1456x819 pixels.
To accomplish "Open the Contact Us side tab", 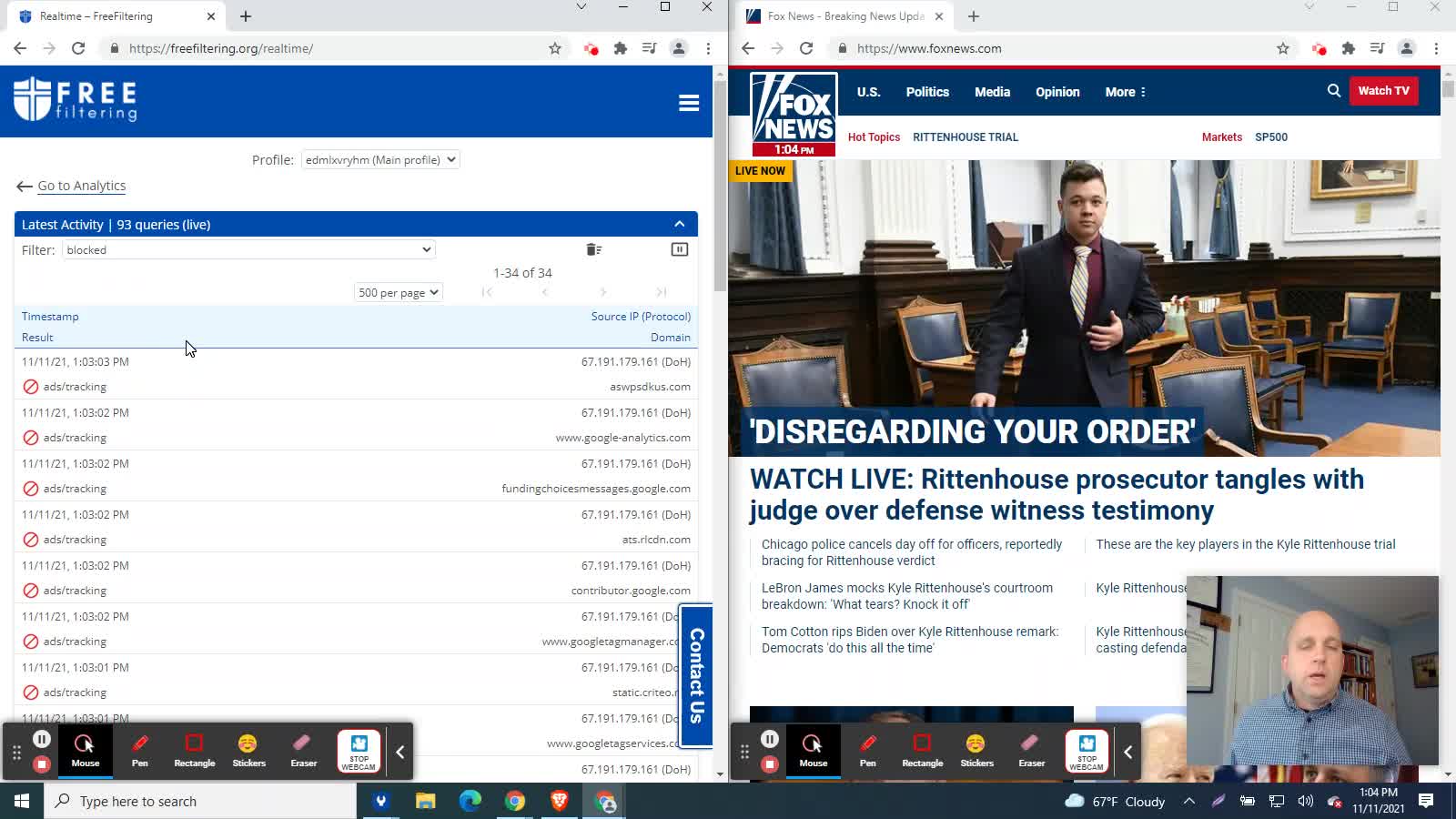I will click(x=696, y=675).
